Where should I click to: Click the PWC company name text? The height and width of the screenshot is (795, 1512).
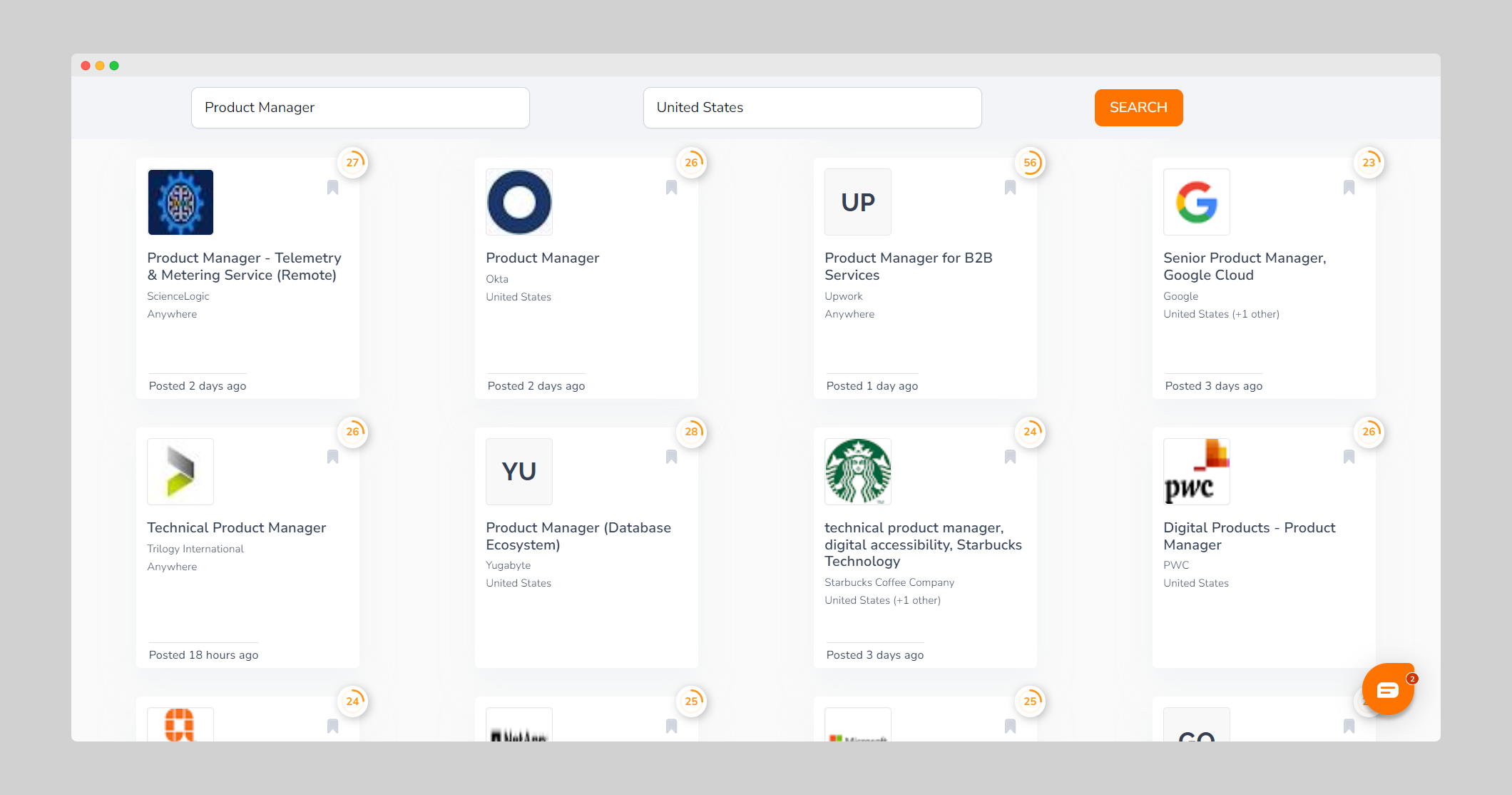click(1176, 565)
